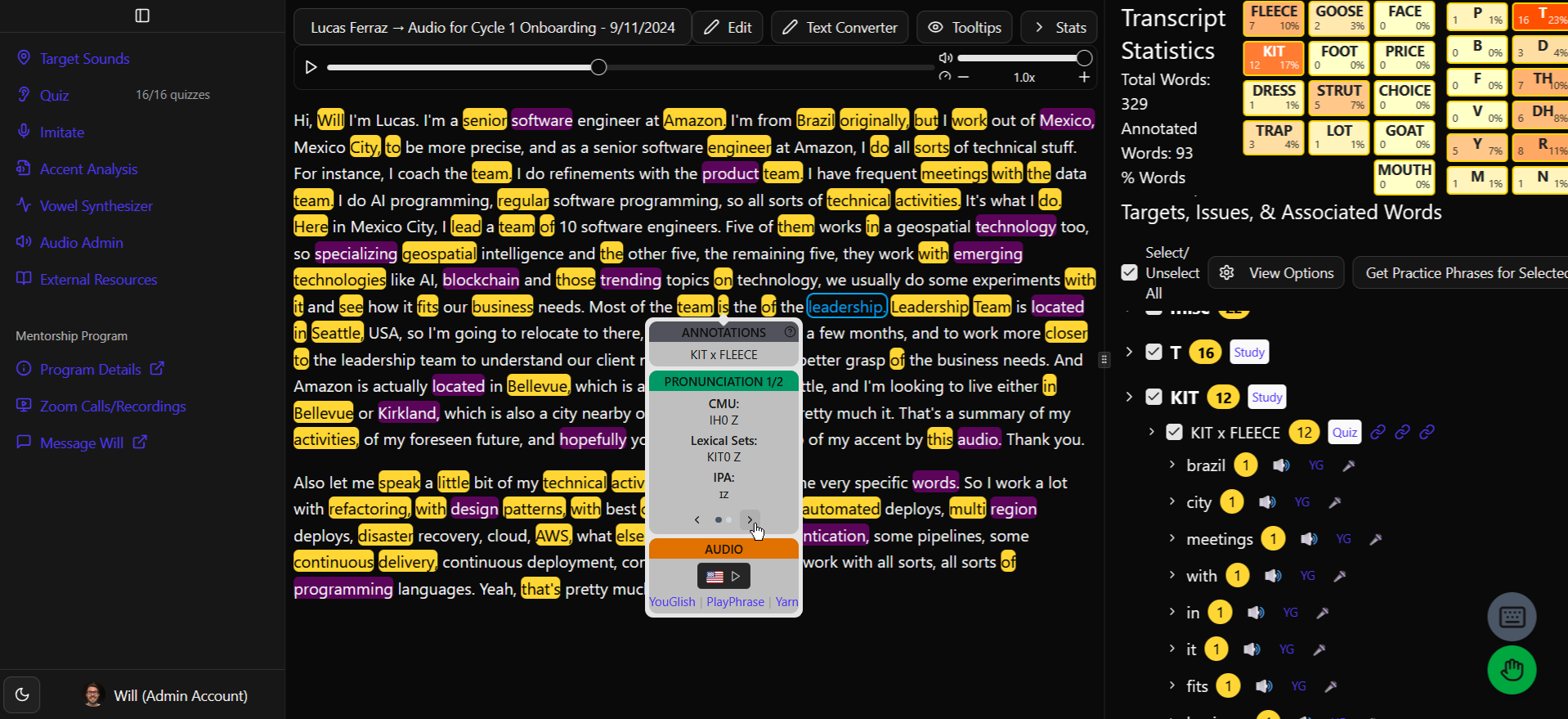Open the keyboard shortcuts floating button
This screenshot has width=1568, height=719.
(x=1512, y=617)
